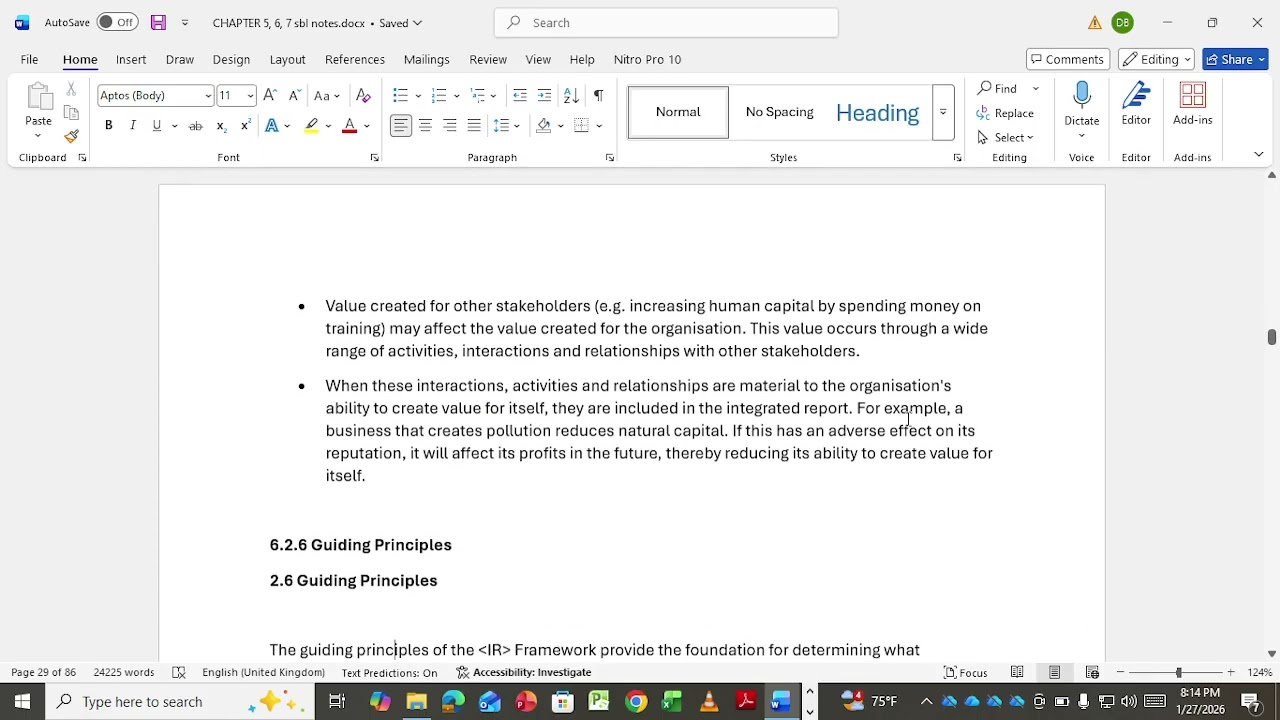The width and height of the screenshot is (1280, 720).
Task: Open the Add-ins gallery
Action: coord(1192,96)
